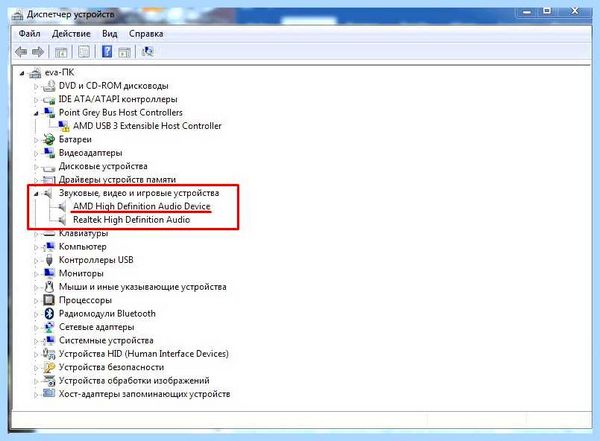This screenshot has width=600, height=441.
Task: Click the Процессоры chip icon
Action: pos(49,300)
